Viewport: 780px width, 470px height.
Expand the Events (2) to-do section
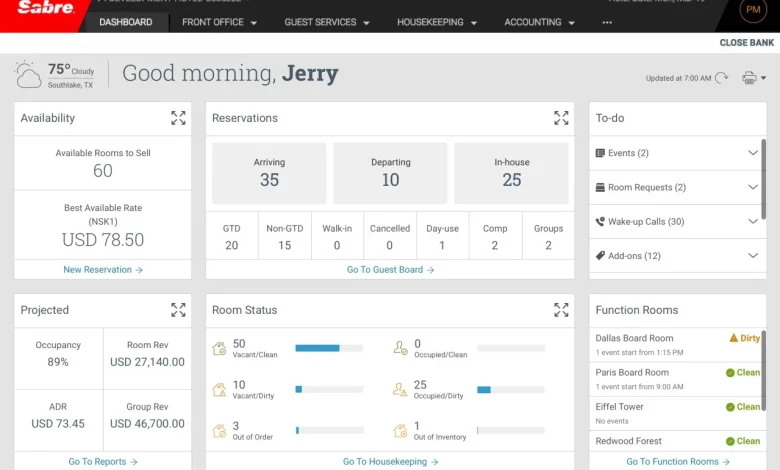pyautogui.click(x=753, y=153)
